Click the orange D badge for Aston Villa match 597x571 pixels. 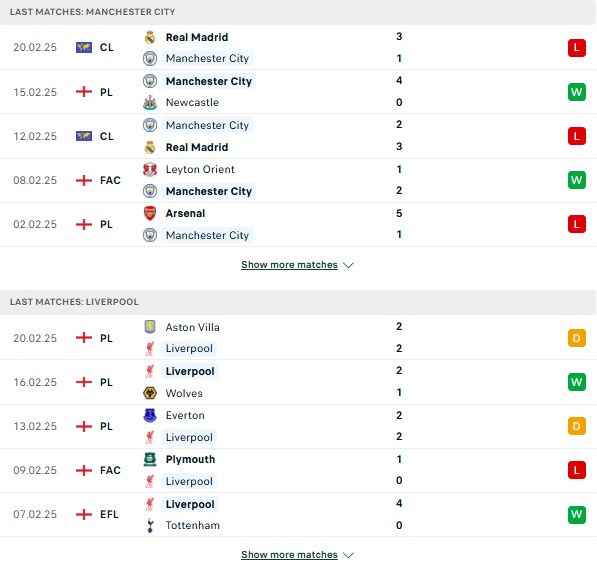coord(576,338)
